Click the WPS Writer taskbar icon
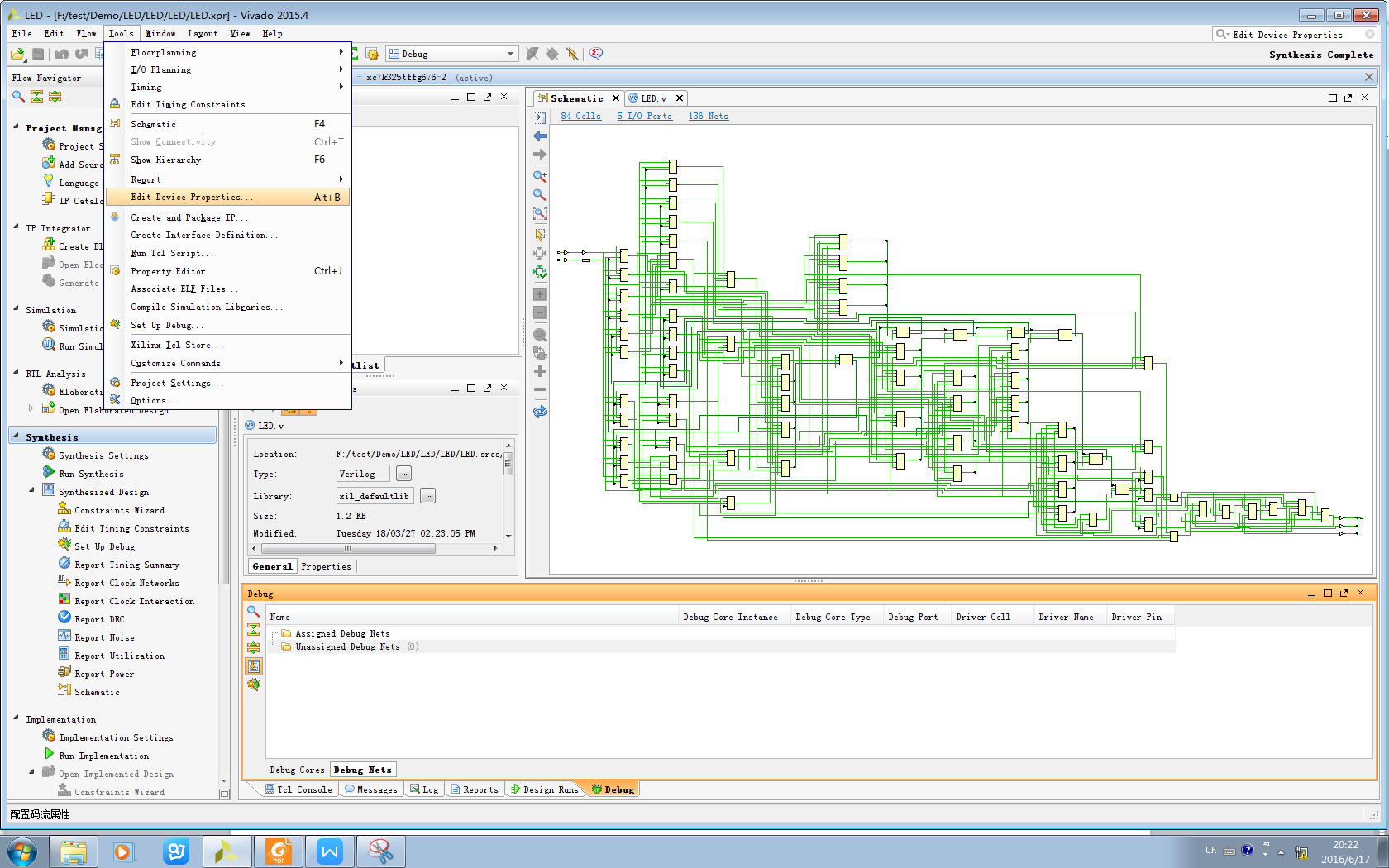Image resolution: width=1389 pixels, height=868 pixels. (329, 851)
